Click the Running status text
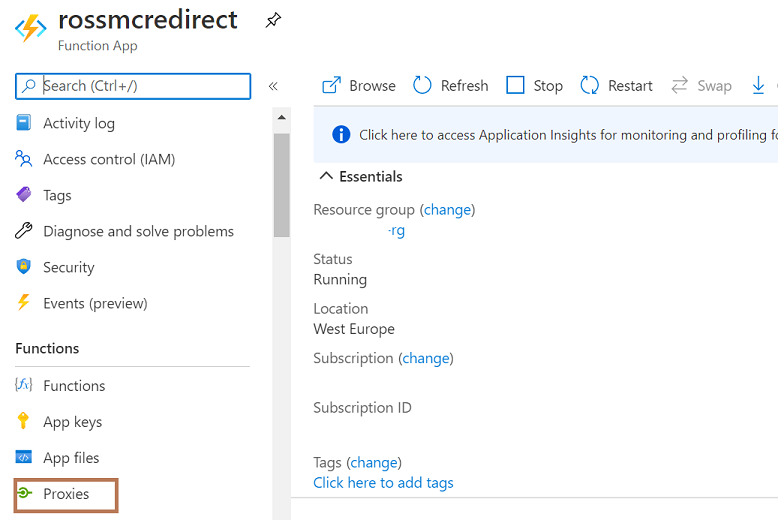The image size is (778, 520). click(x=340, y=279)
